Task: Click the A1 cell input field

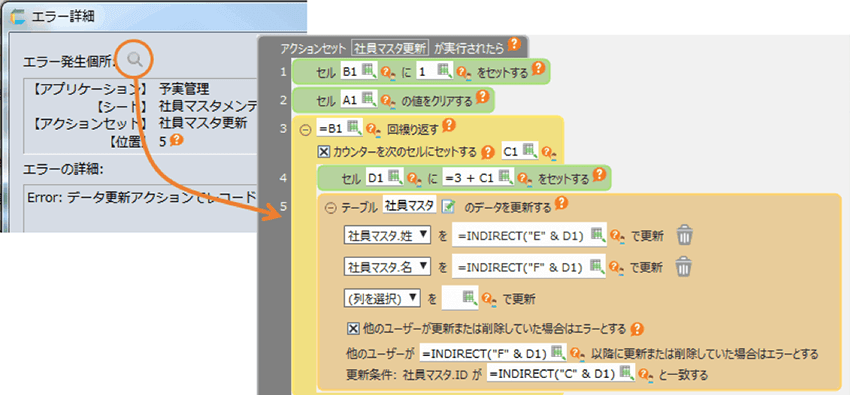Action: click(358, 99)
